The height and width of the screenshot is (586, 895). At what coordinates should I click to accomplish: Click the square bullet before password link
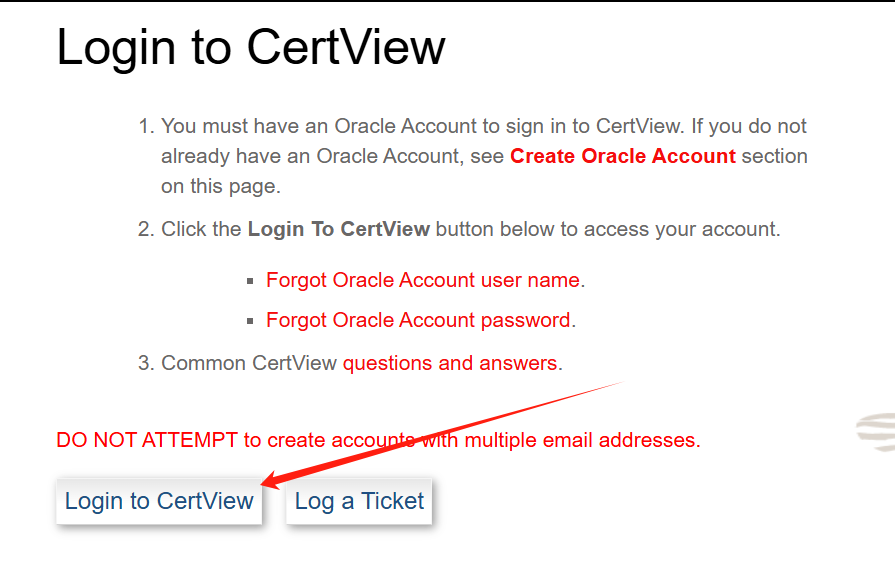coord(250,321)
